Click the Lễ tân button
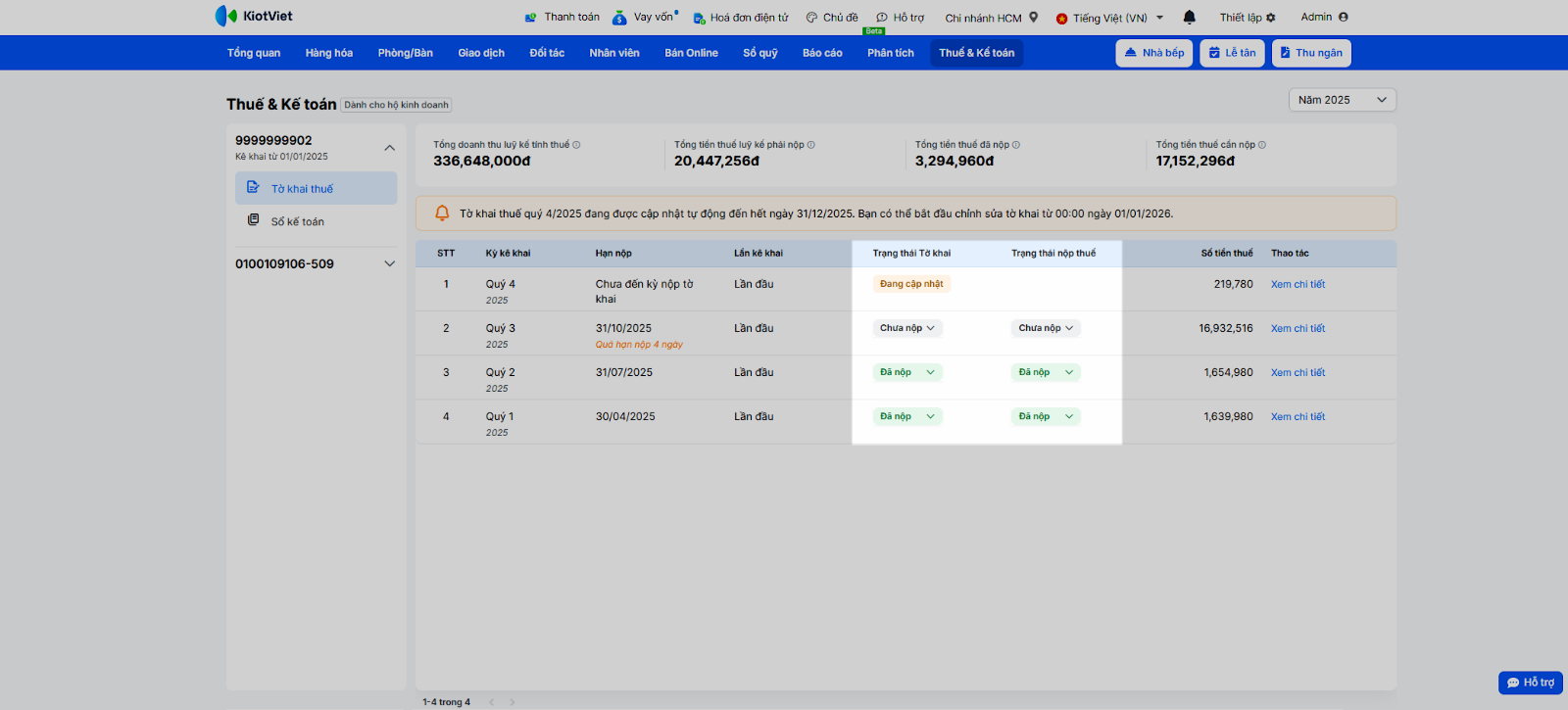1568x710 pixels. pyautogui.click(x=1232, y=53)
